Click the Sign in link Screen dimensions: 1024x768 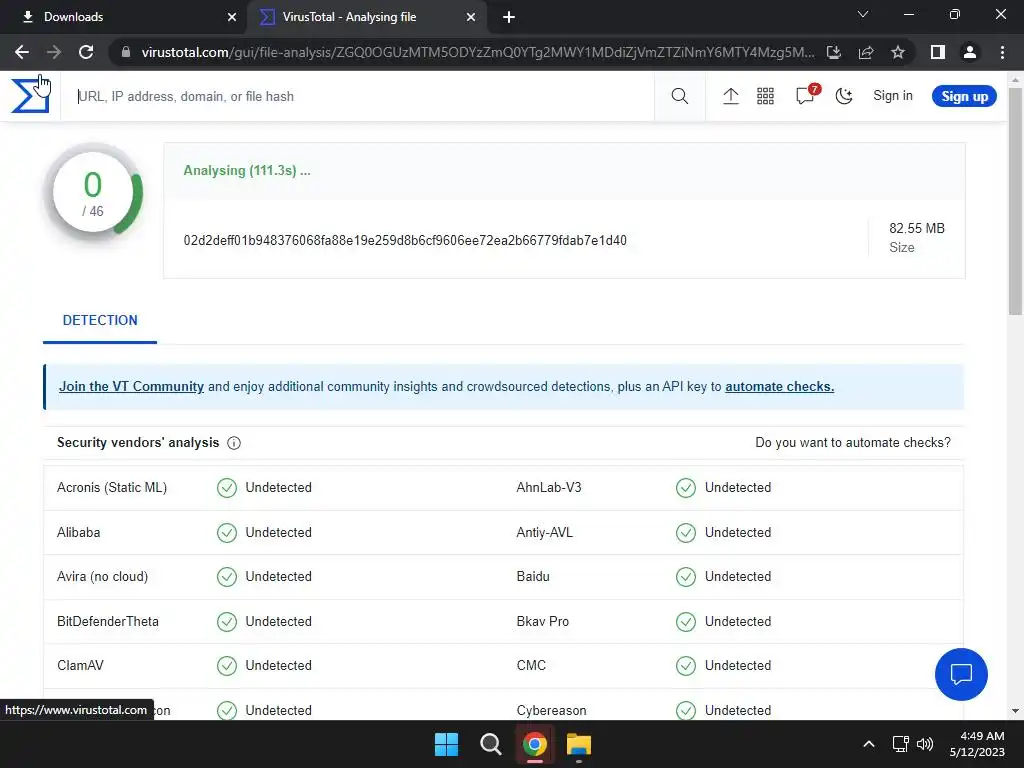pos(893,95)
